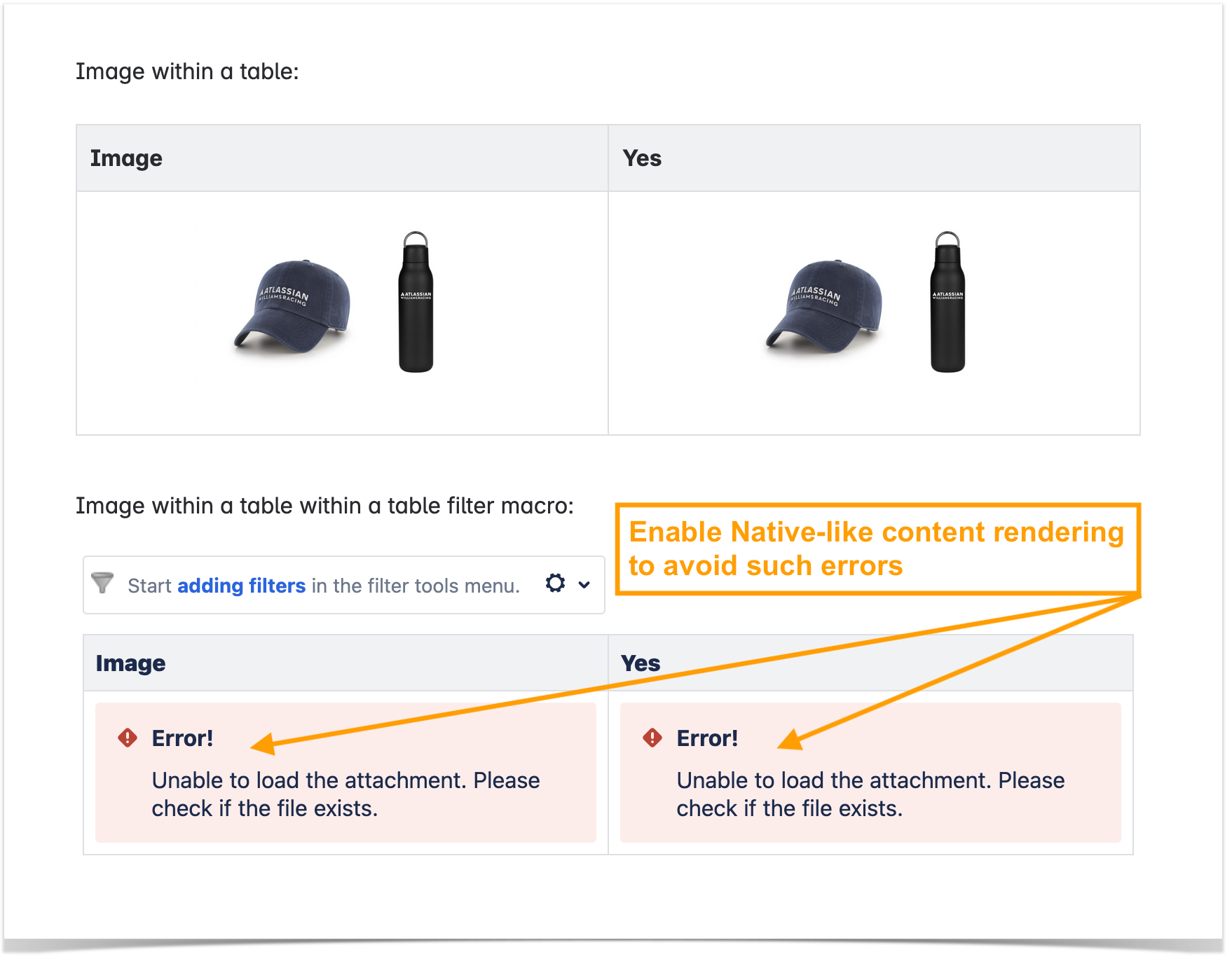Click the "Image within a table:" paragraph
Image resolution: width=1232 pixels, height=959 pixels.
click(x=187, y=71)
